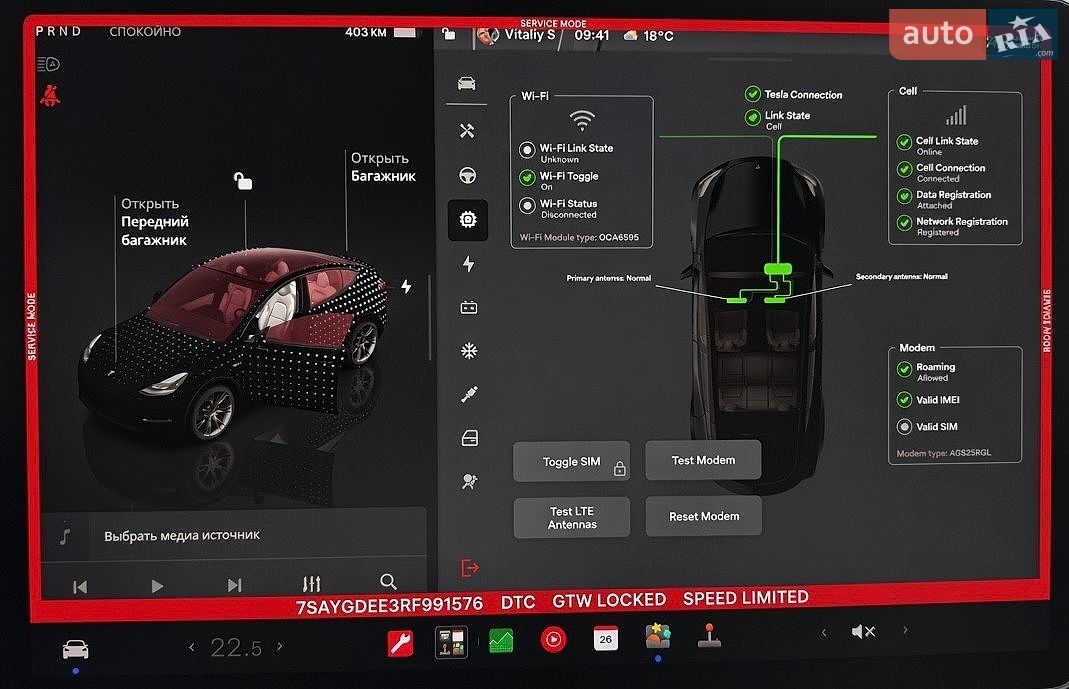Open the safety restraint seatbelt sidebar icon
Viewport: 1069px width, 689px height.
[469, 395]
